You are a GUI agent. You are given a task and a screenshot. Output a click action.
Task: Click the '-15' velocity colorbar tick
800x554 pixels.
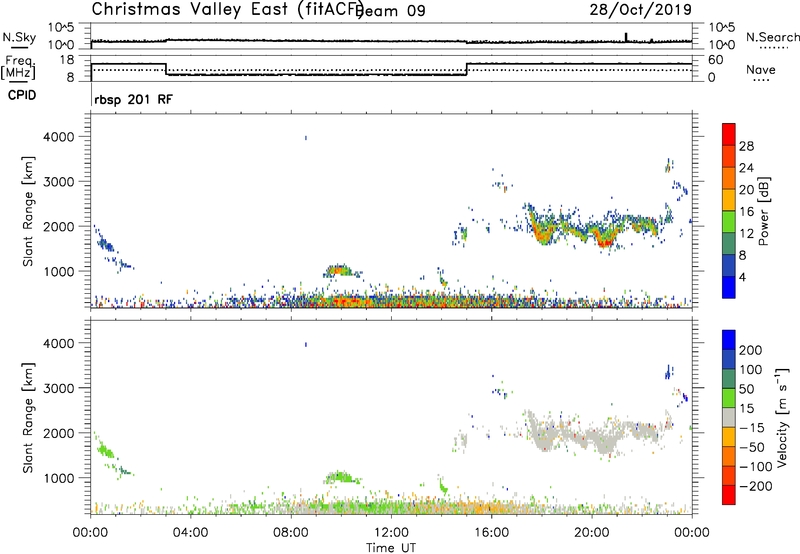(x=752, y=428)
